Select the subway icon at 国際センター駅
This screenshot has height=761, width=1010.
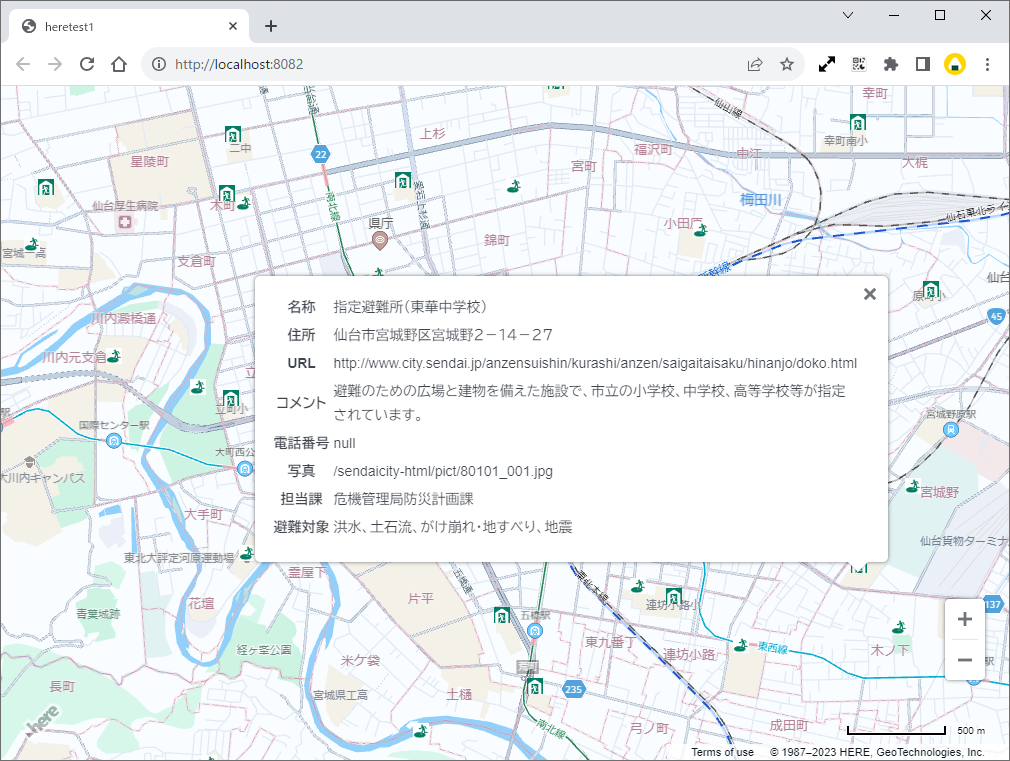pos(112,440)
